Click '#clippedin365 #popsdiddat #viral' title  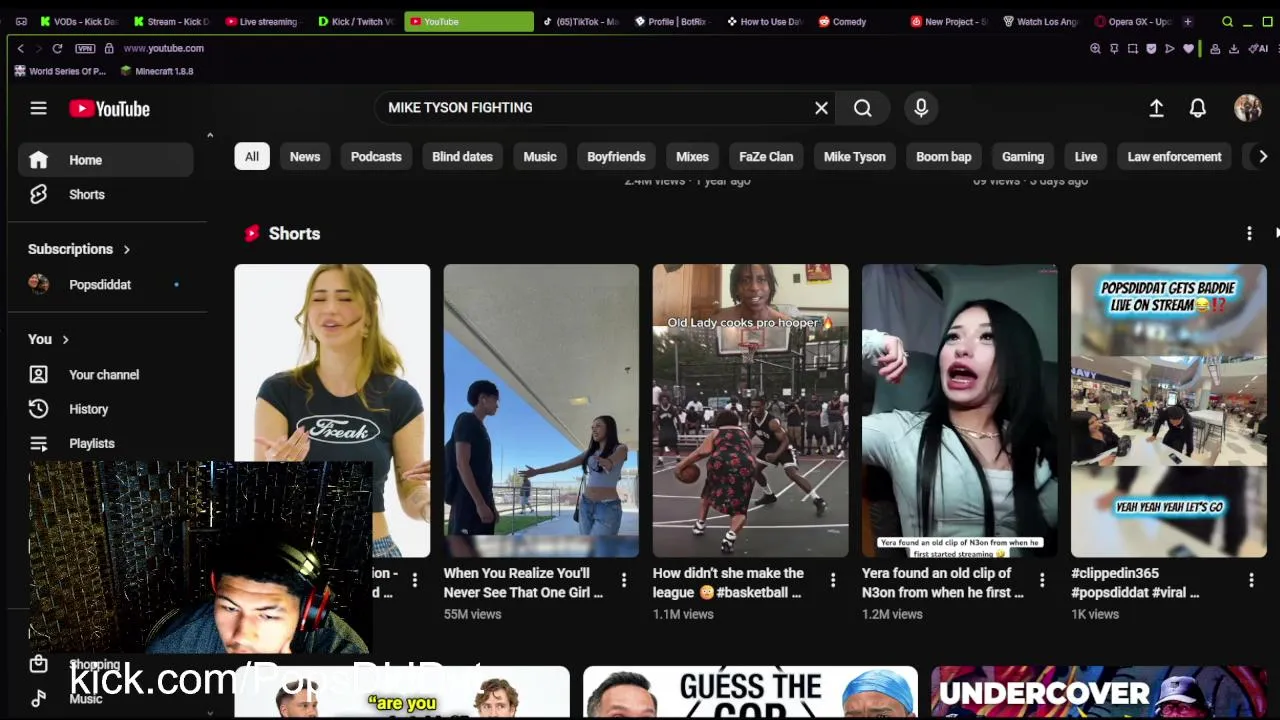point(1135,583)
